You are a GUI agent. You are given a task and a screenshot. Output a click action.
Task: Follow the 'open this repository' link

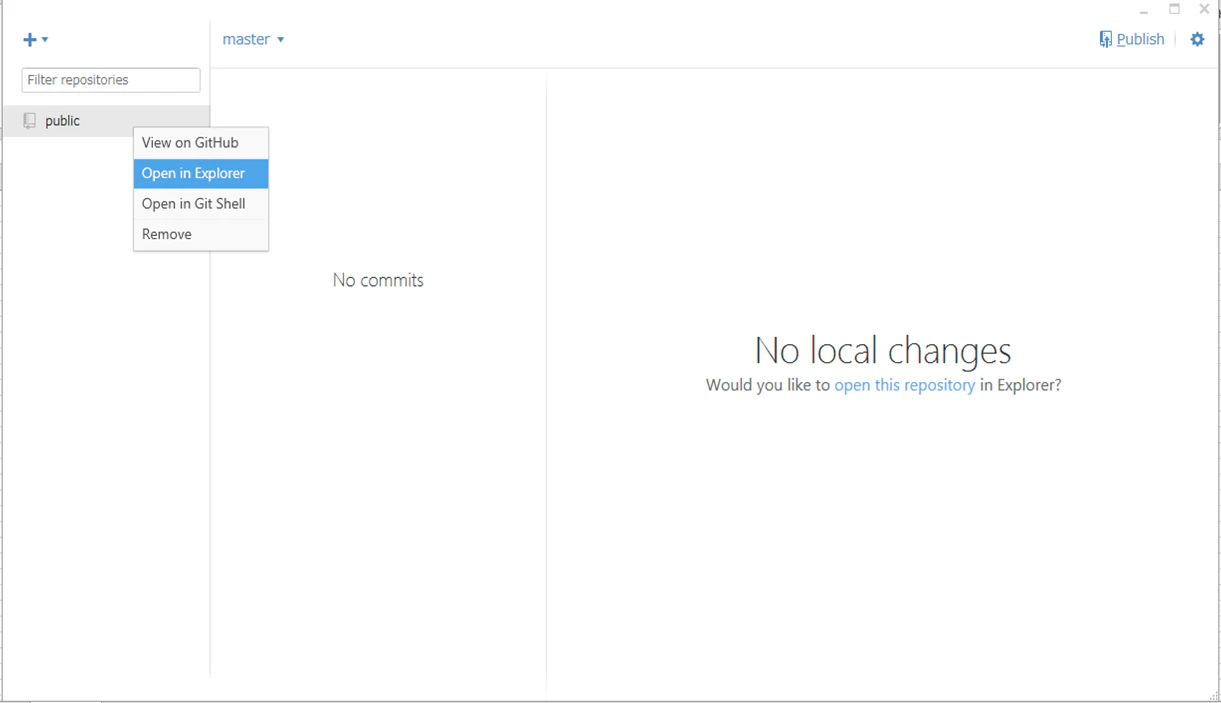(904, 385)
